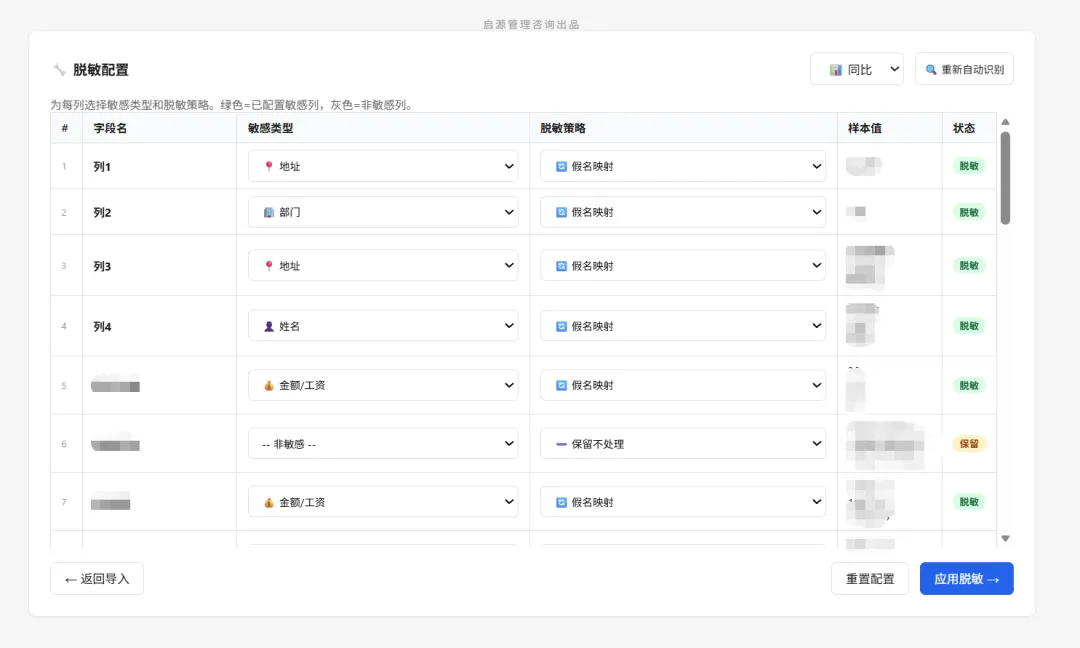Screen dimensions: 1080x648
Task: Click the alias mapping icon in 列1 strategy
Action: pos(561,166)
